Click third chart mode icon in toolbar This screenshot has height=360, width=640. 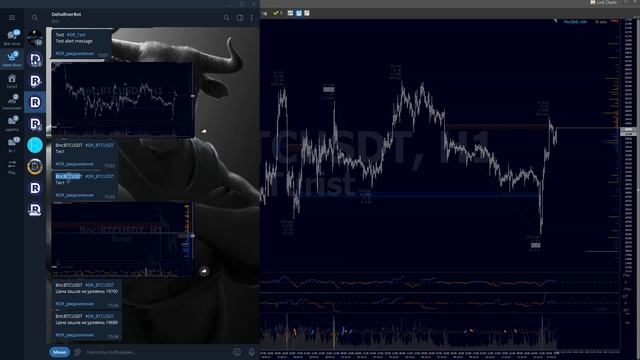point(307,13)
